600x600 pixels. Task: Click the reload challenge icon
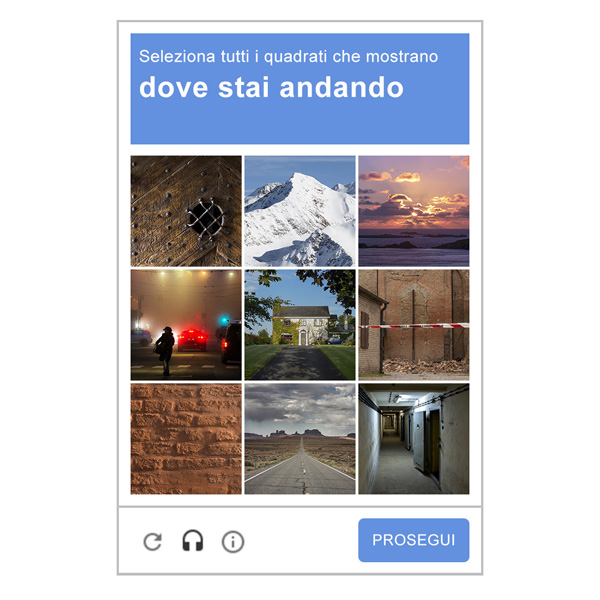[x=153, y=541]
